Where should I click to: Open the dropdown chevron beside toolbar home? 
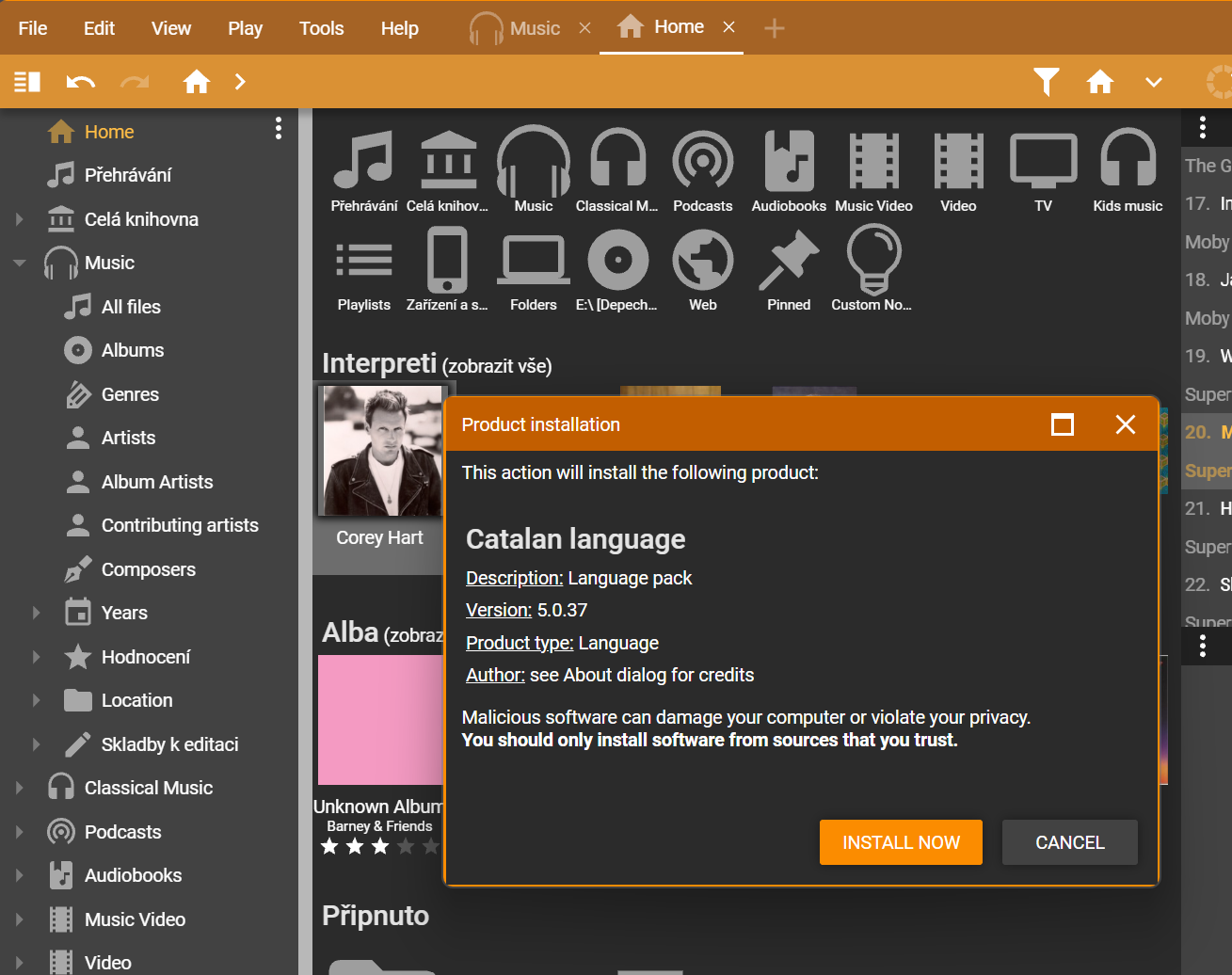[1153, 82]
